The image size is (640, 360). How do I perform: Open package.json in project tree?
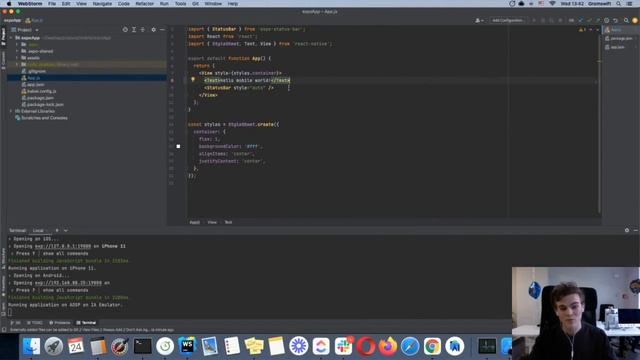[38, 98]
